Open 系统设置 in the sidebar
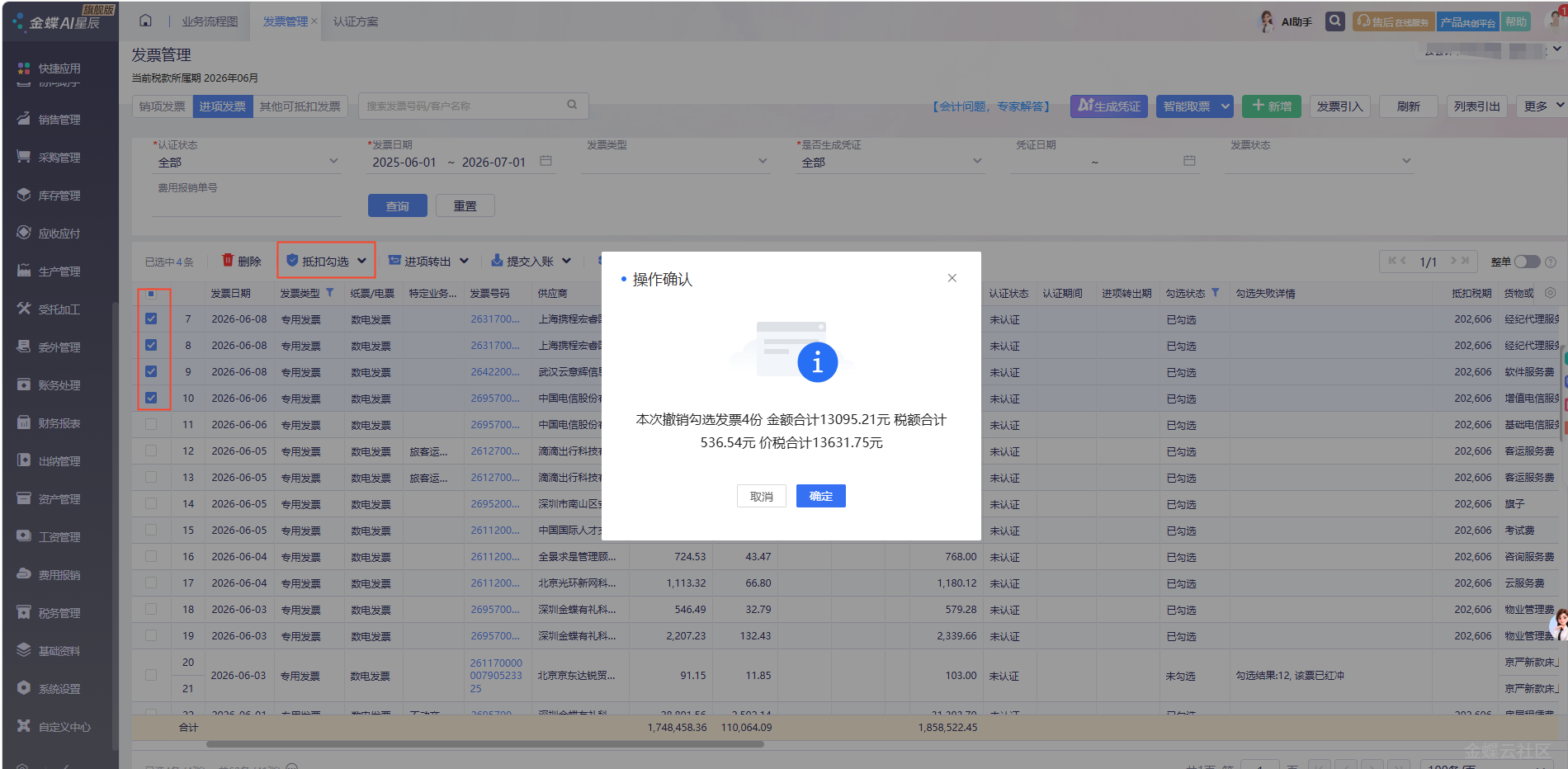 pos(59,689)
